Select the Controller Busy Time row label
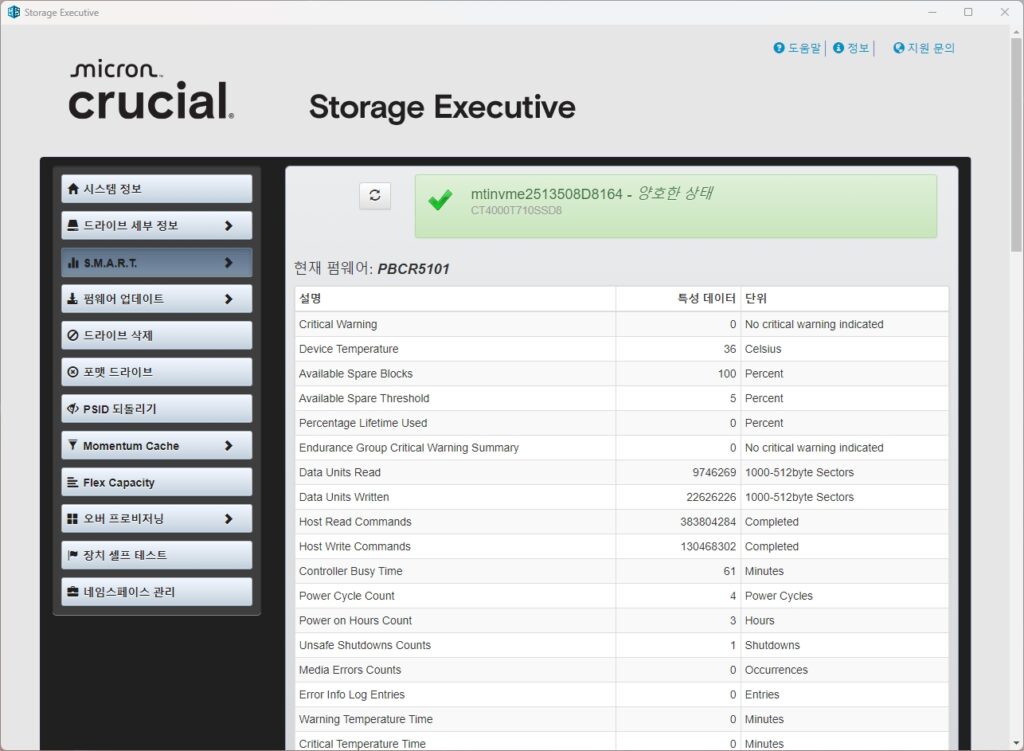 (351, 571)
